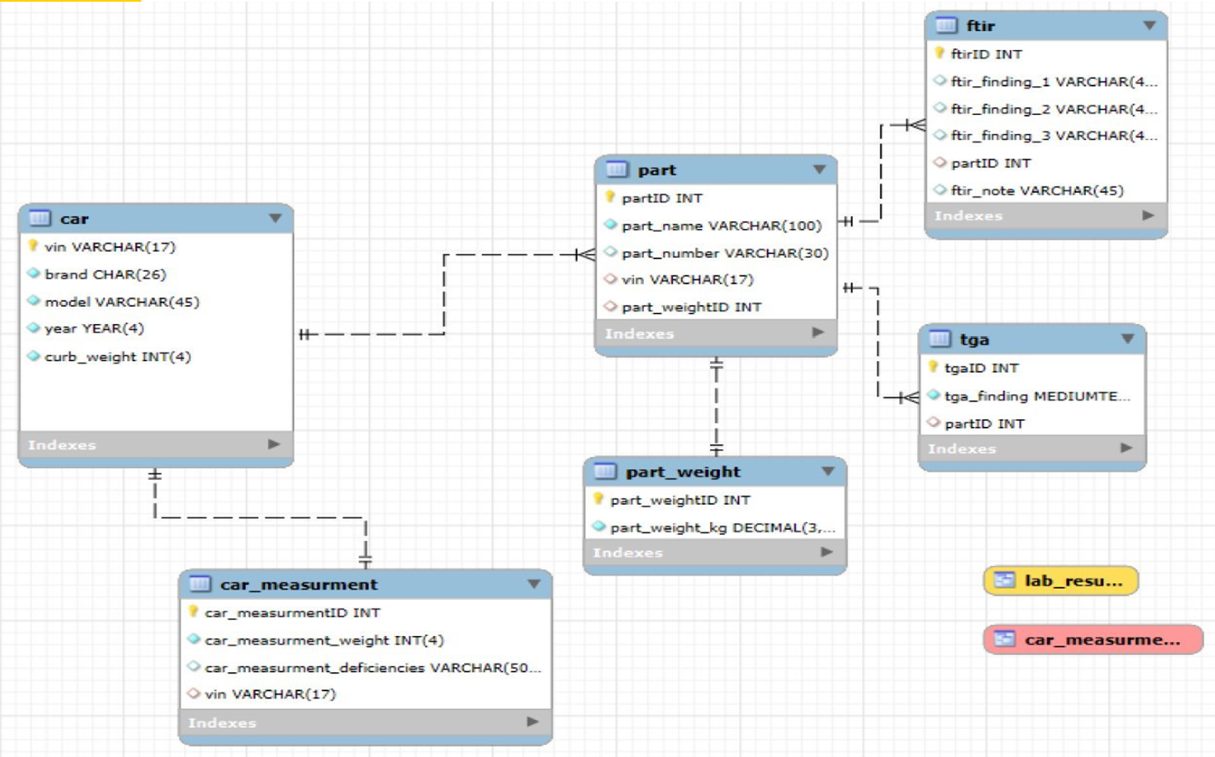Screen dimensions: 1215x757
Task: Click the car table icon
Action: coord(40,218)
